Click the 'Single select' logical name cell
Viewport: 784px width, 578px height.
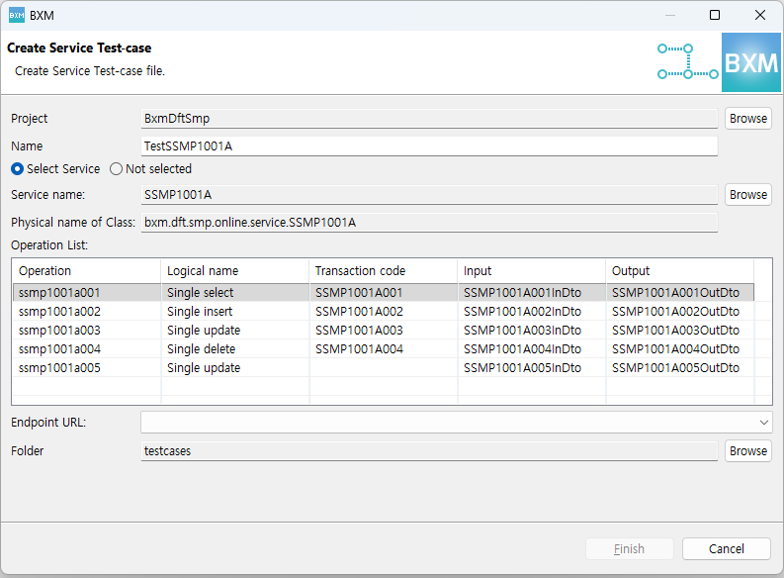pyautogui.click(x=235, y=292)
